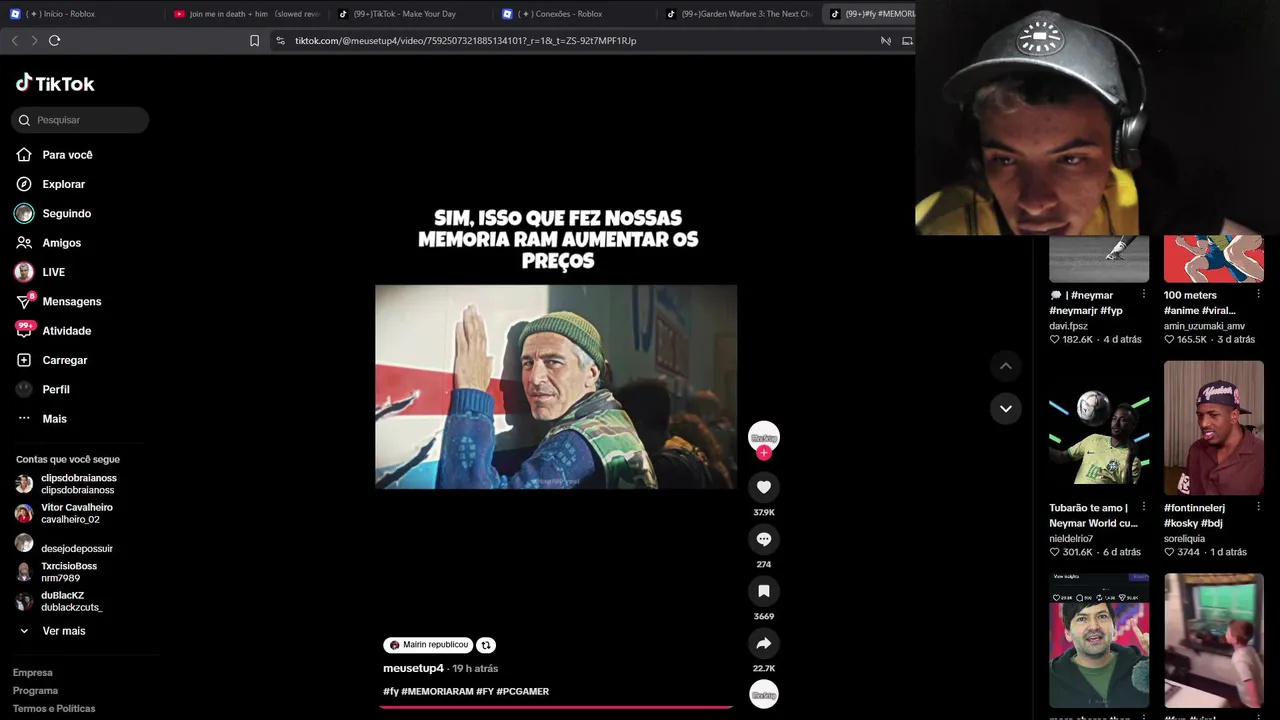Screen dimensions: 1280x720
Task: Open the Programa footer link
Action: tap(35, 691)
